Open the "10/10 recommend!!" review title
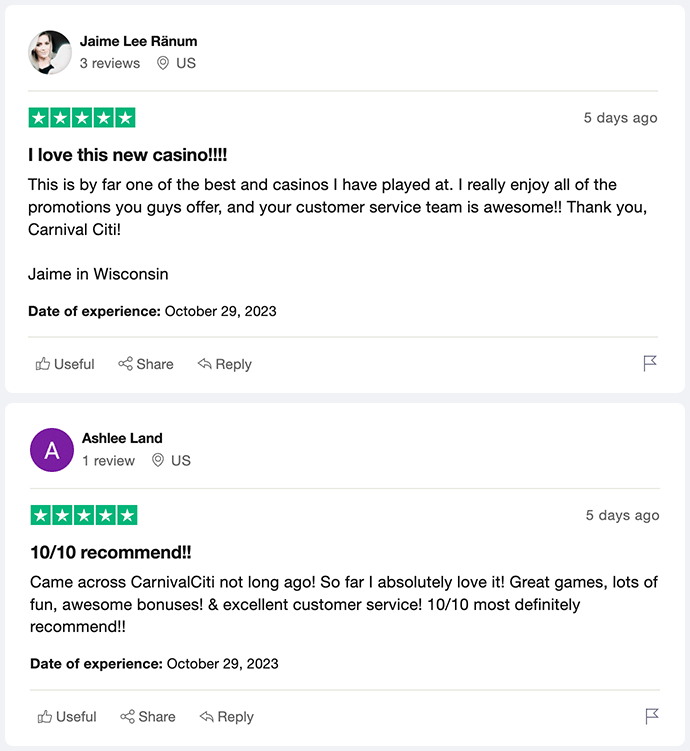 [x=111, y=552]
